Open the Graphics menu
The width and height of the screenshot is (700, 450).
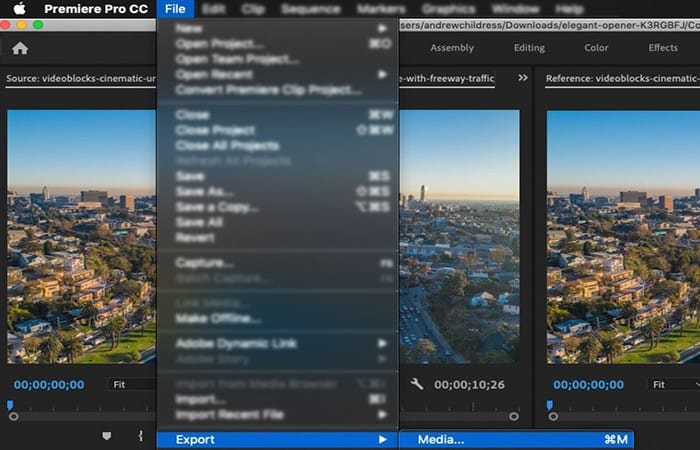click(x=448, y=9)
